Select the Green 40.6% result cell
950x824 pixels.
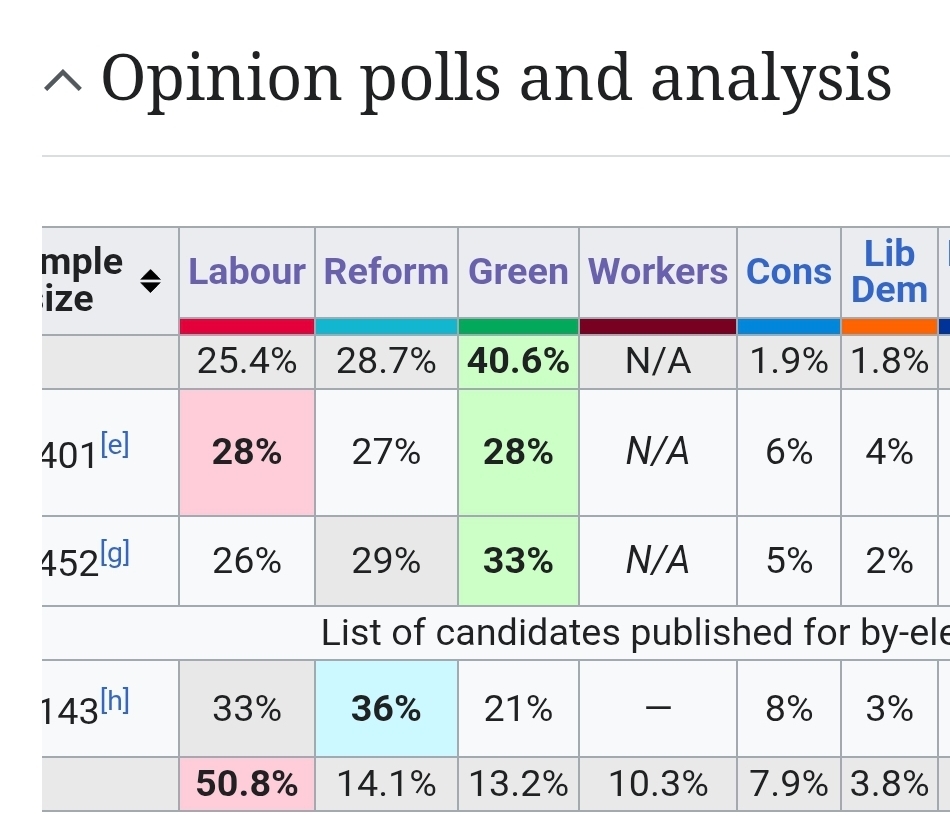pyautogui.click(x=518, y=361)
